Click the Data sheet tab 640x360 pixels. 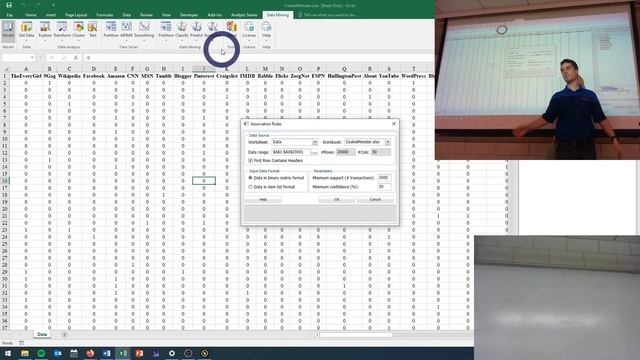[42, 334]
